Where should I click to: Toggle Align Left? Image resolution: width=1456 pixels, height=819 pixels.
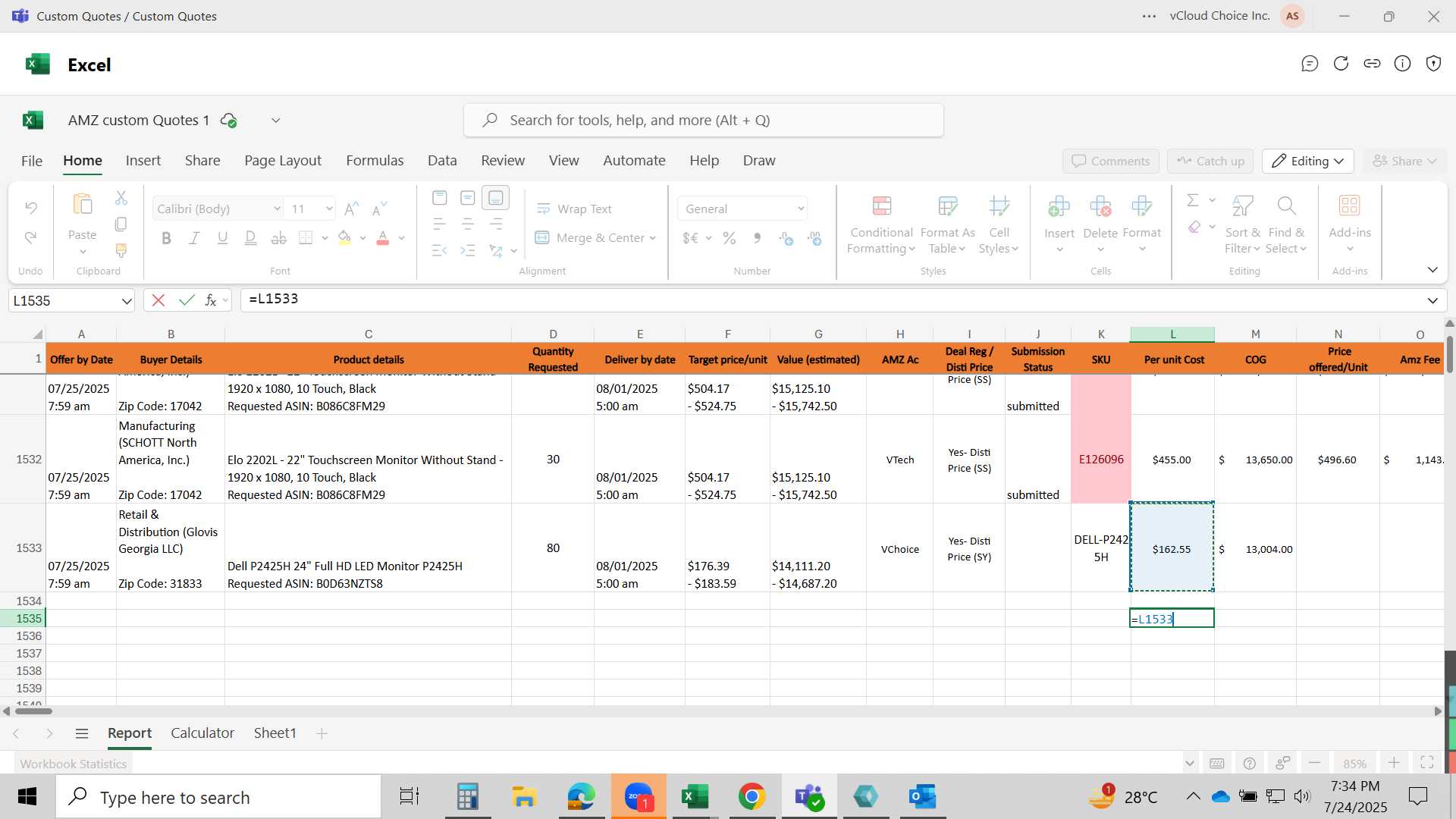click(x=439, y=224)
